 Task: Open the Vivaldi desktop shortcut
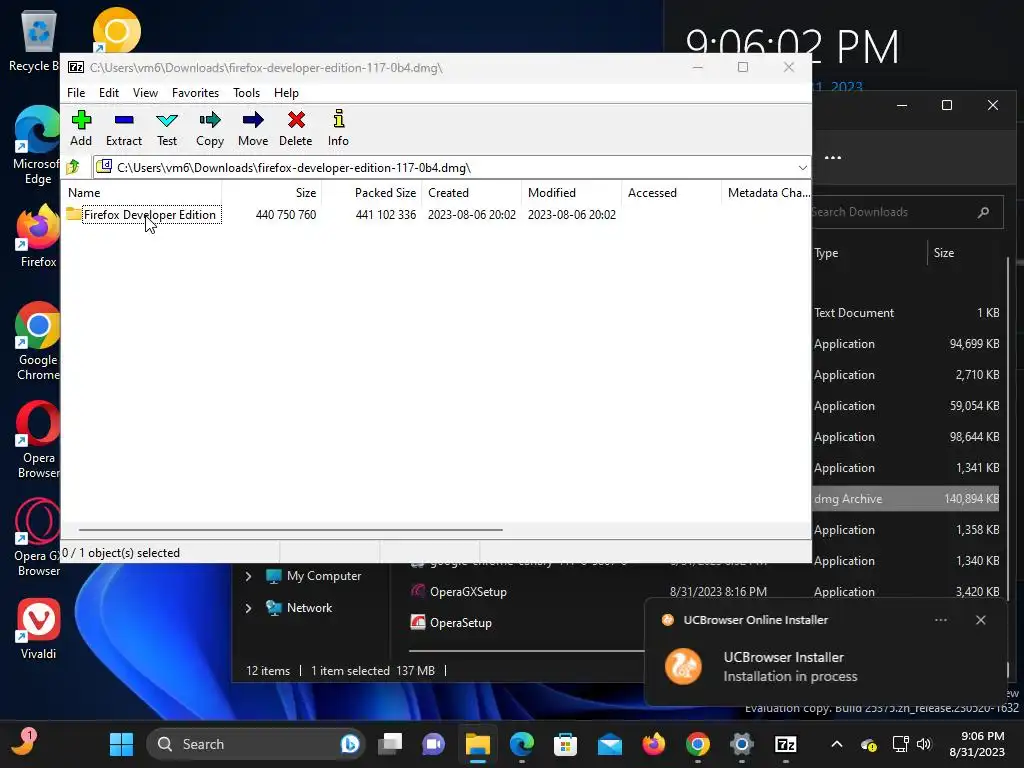tap(38, 629)
